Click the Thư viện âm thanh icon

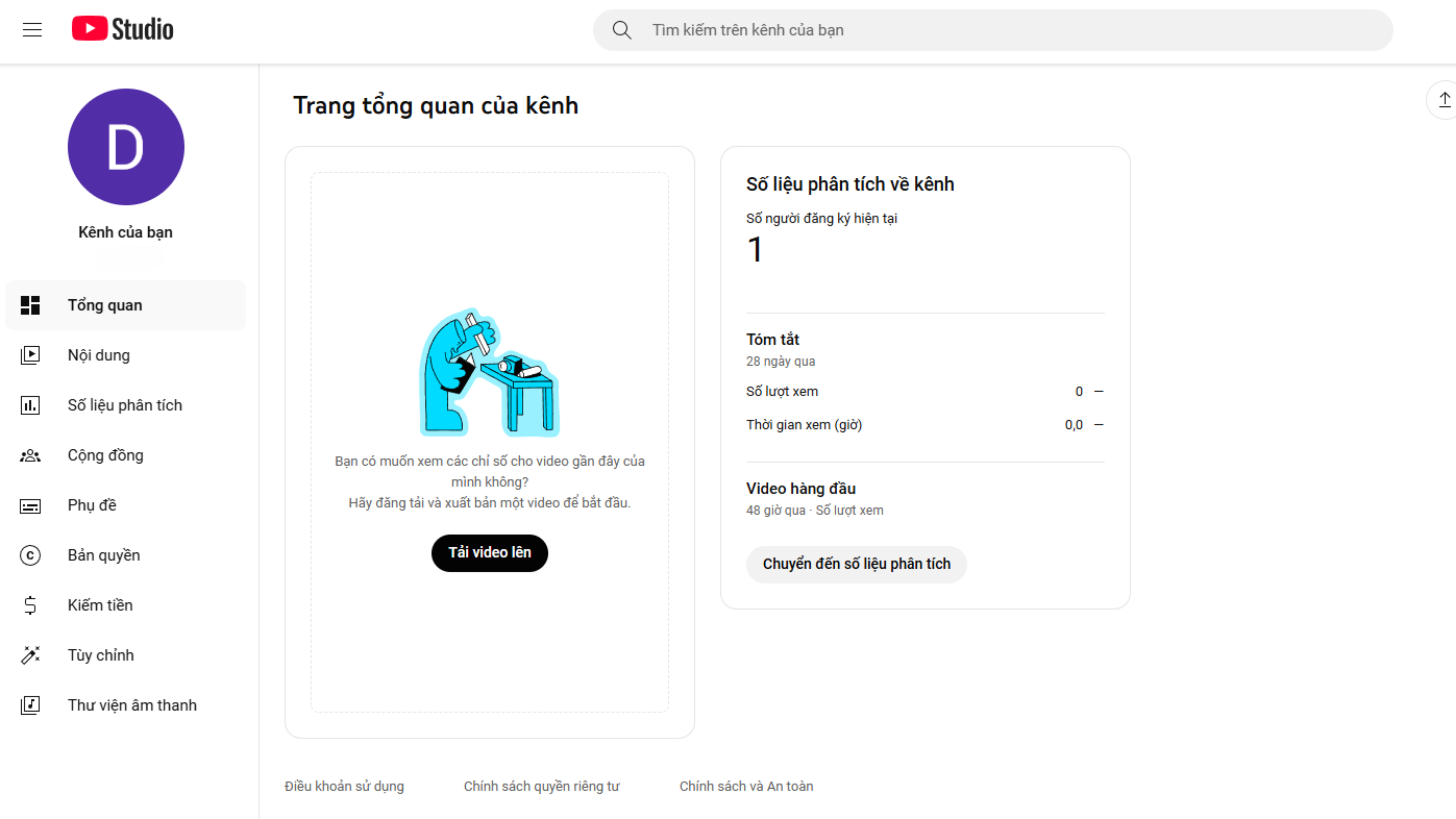click(x=30, y=705)
